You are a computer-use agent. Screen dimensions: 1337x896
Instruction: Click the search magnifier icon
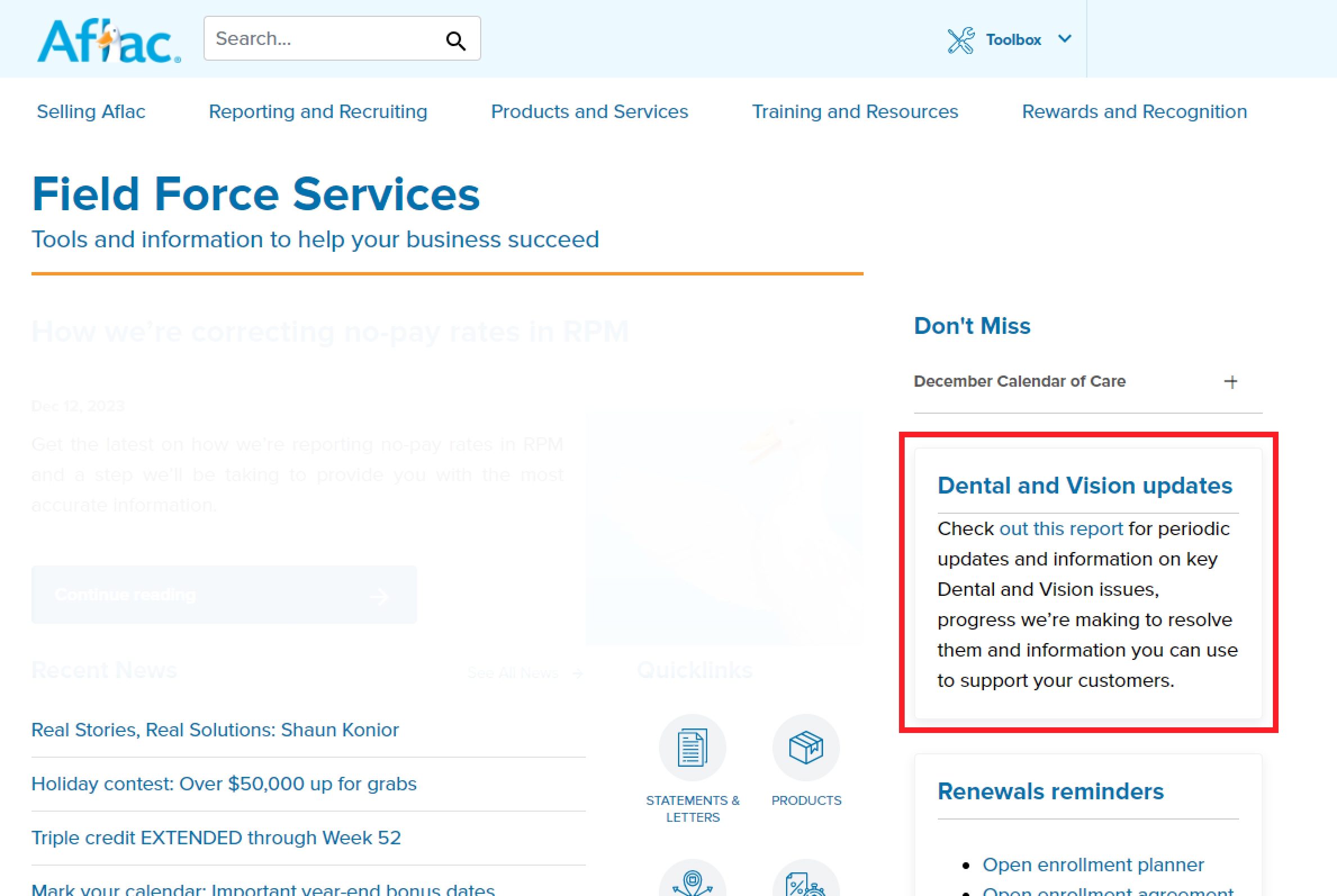pos(455,40)
